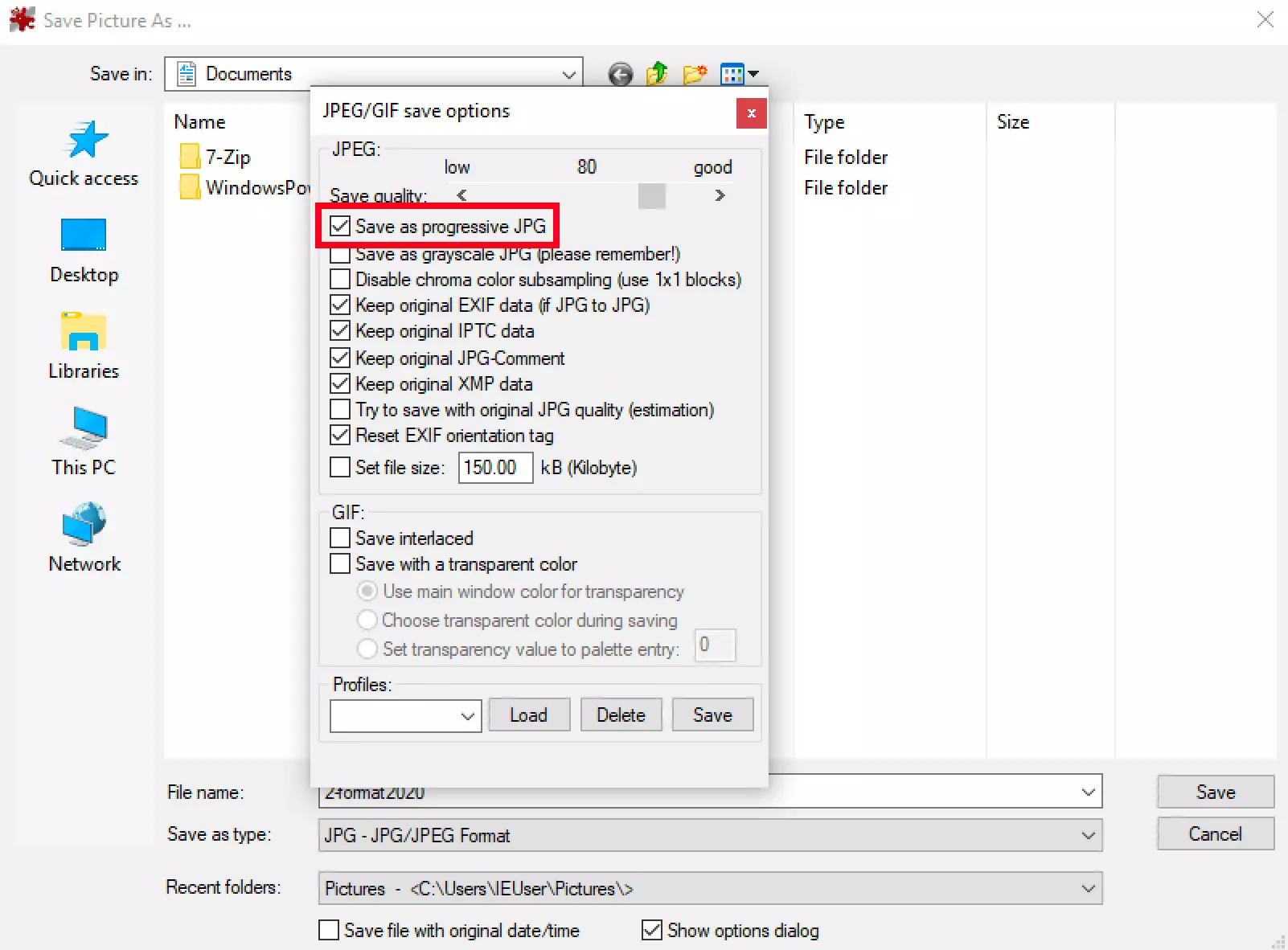Sort by the Name column header
Image resolution: width=1288 pixels, height=950 pixels.
coord(200,122)
